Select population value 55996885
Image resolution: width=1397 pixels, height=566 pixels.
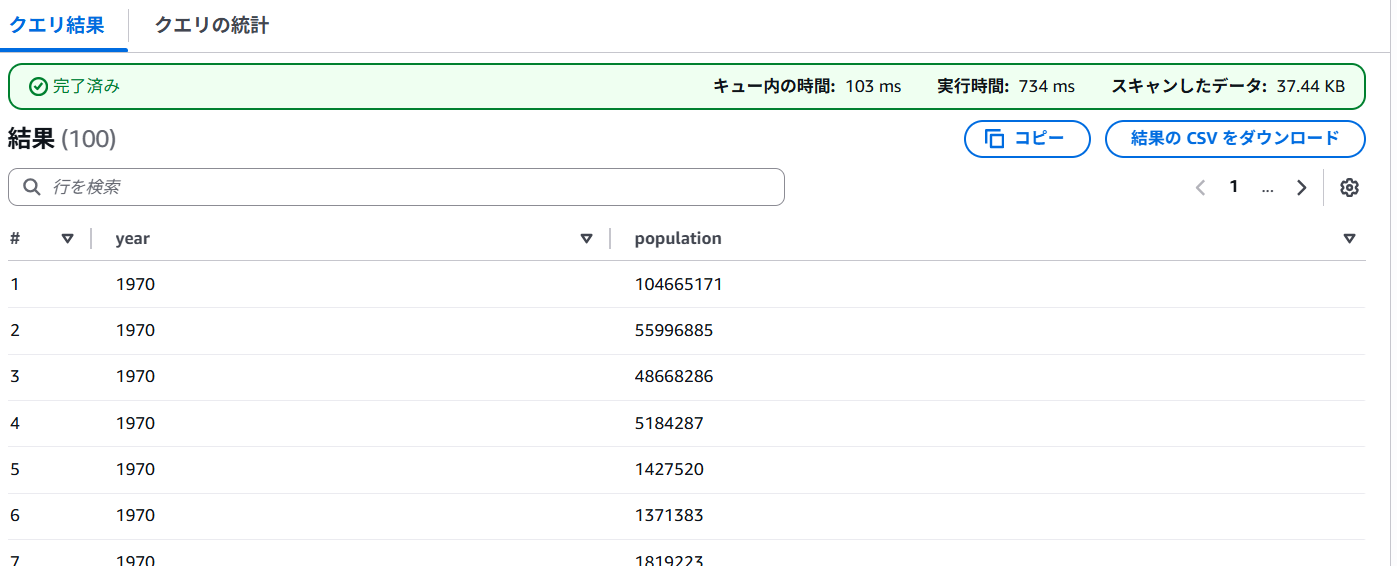tap(674, 330)
